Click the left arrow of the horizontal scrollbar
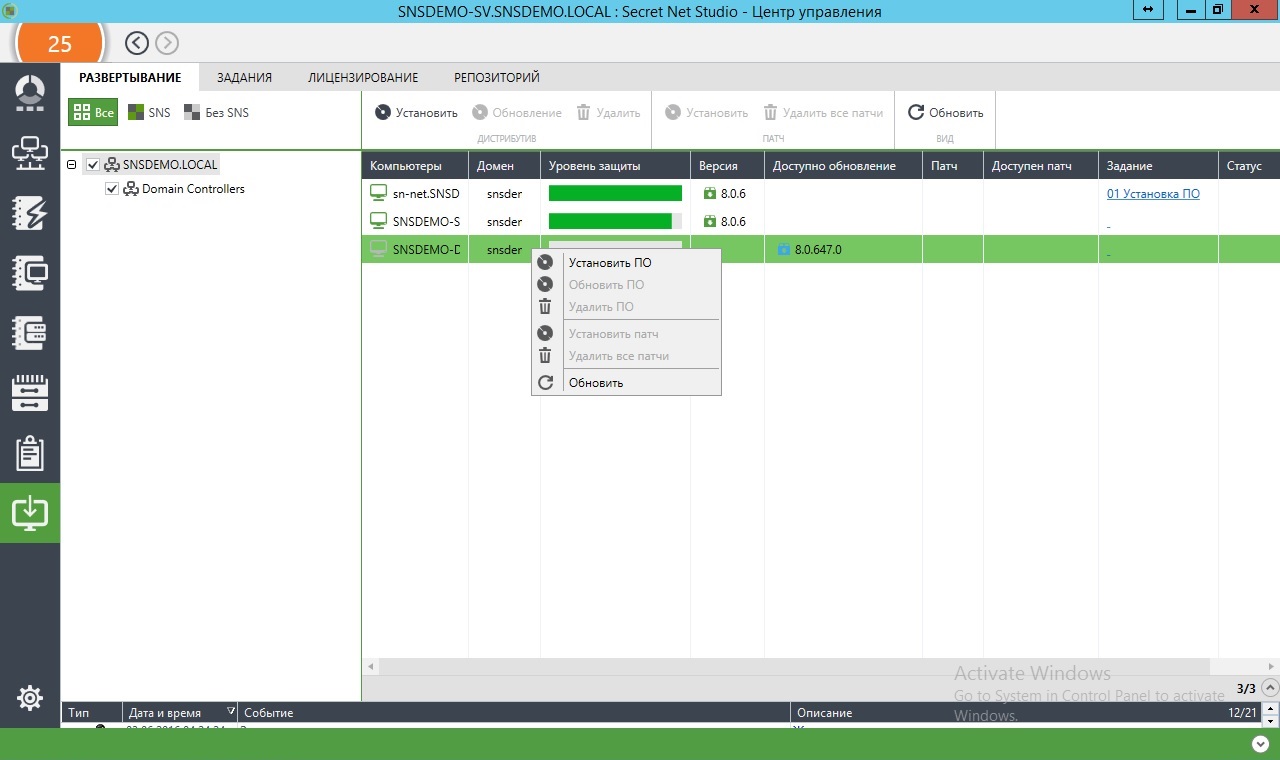Screen dimensions: 1280x760 click(x=371, y=666)
